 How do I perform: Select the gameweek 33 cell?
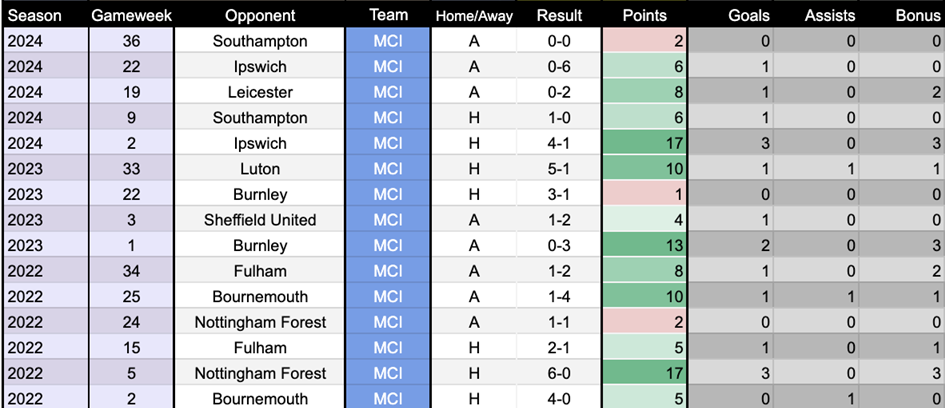(130, 169)
